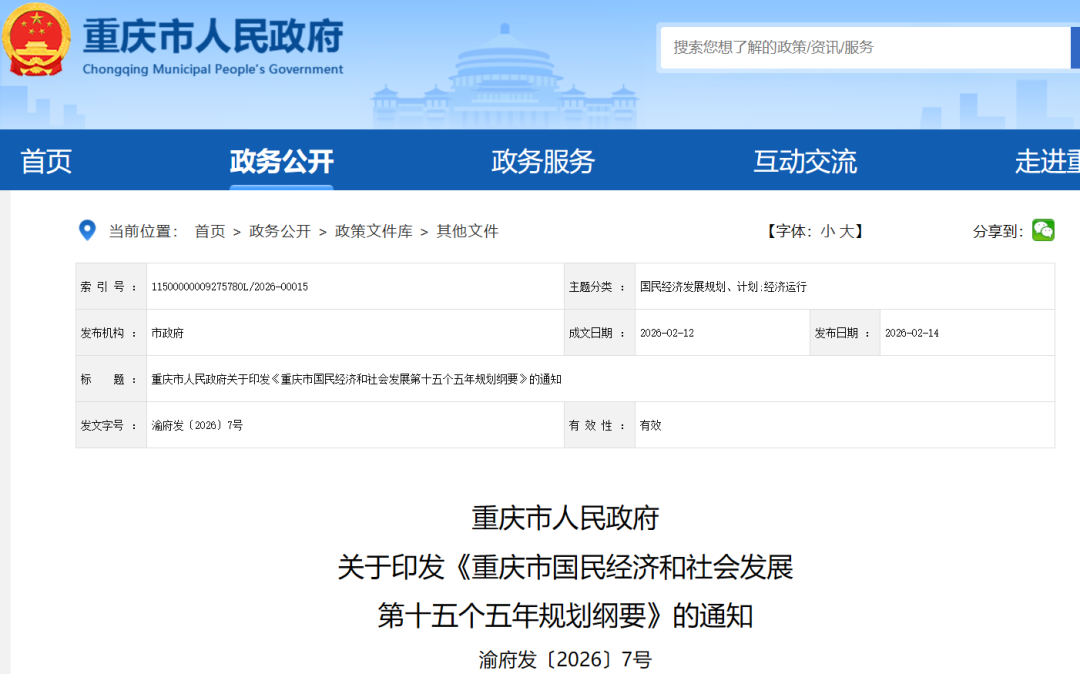Open the 政务服务 navigation tab
This screenshot has height=674, width=1080.
pos(541,160)
